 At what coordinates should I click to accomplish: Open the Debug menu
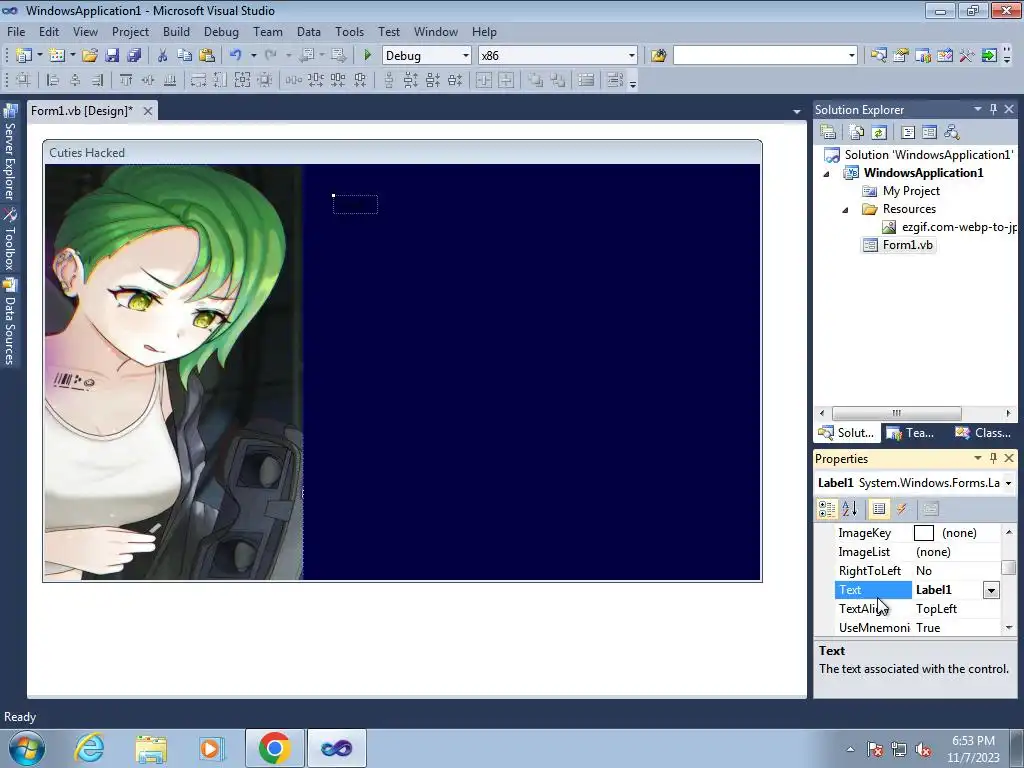coord(221,31)
